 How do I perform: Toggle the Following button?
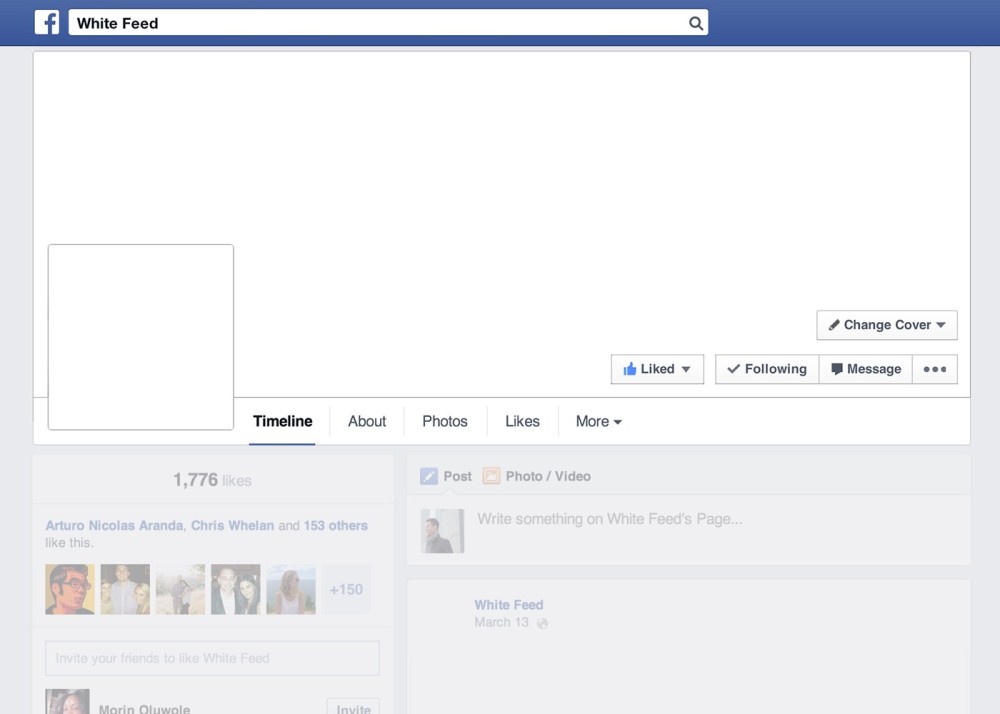coord(767,369)
